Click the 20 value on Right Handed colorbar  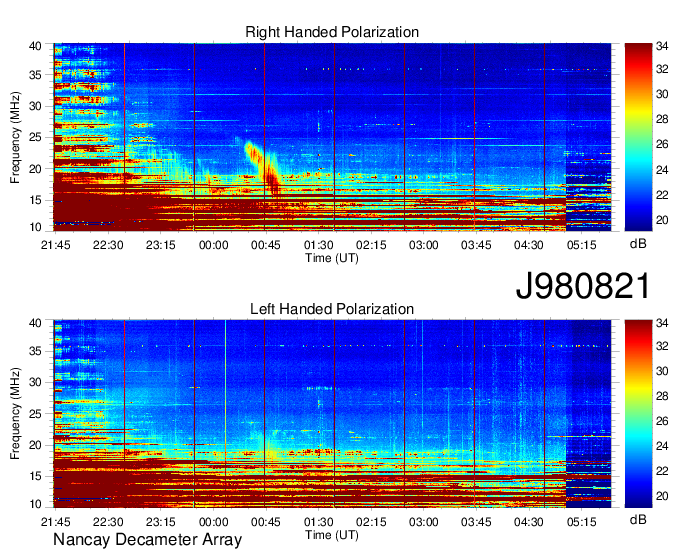pos(662,220)
